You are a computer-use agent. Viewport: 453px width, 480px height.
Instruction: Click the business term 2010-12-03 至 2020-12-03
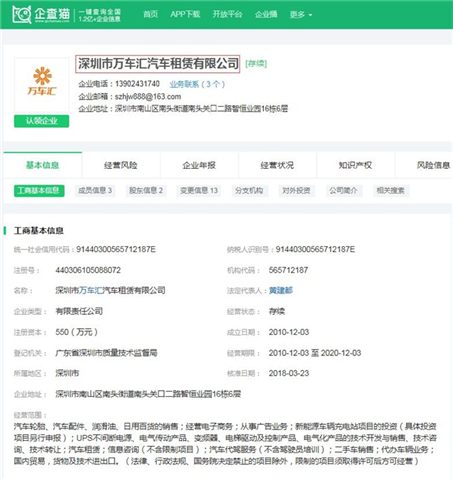pyautogui.click(x=315, y=353)
